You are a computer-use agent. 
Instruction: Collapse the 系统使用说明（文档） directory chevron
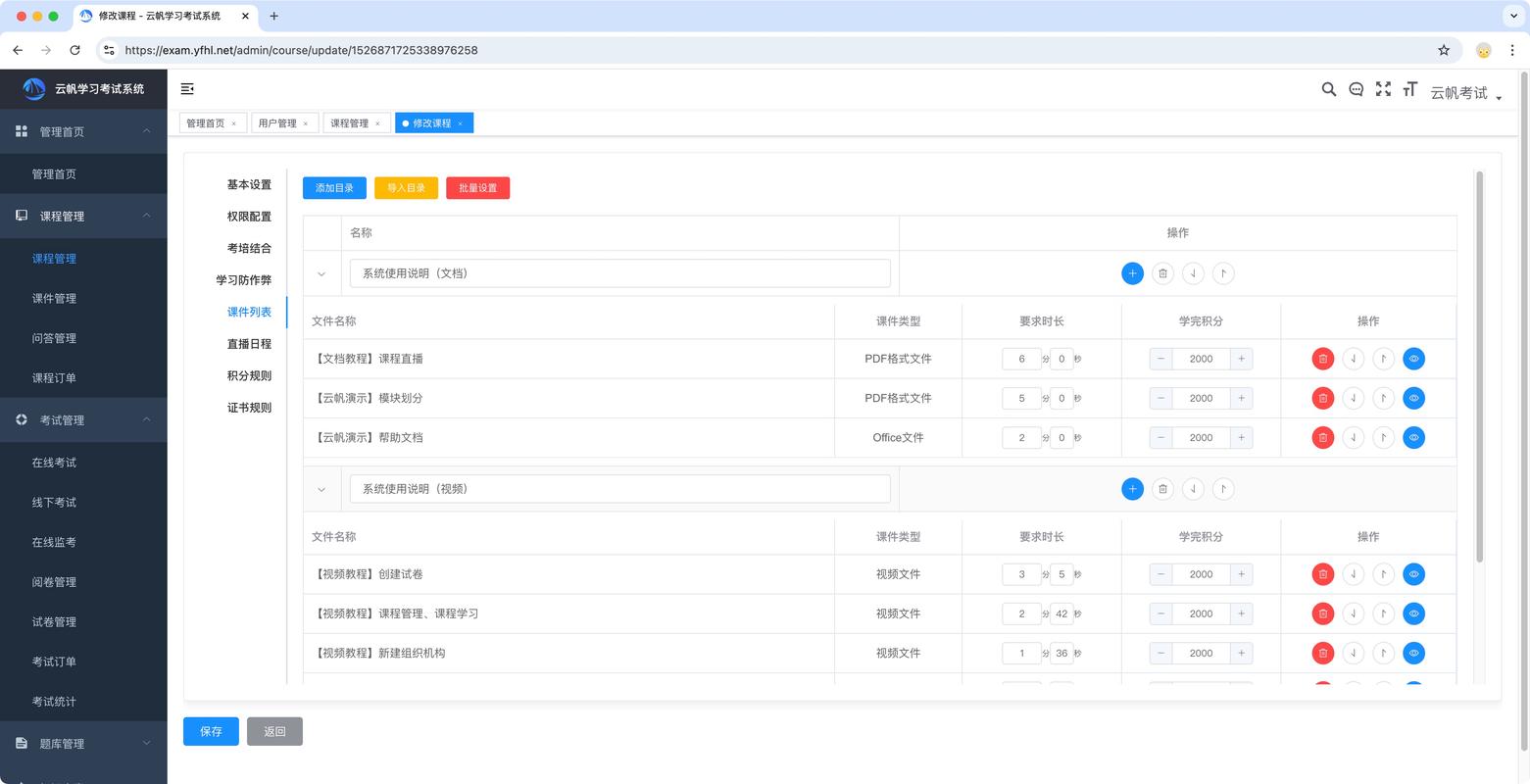(321, 274)
